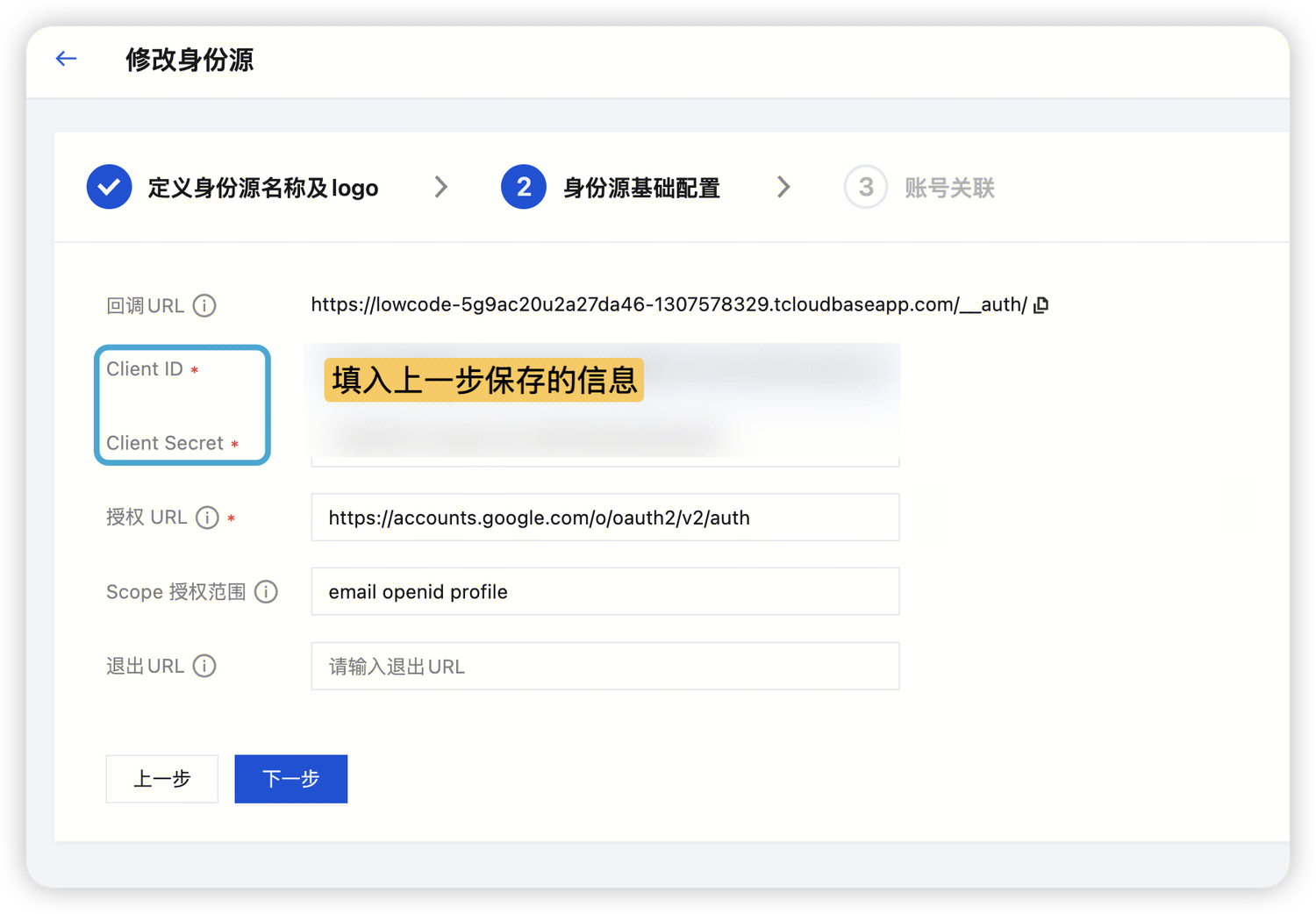The image size is (1316, 914).
Task: Copy the callback URL using the copy icon
Action: 1041,303
